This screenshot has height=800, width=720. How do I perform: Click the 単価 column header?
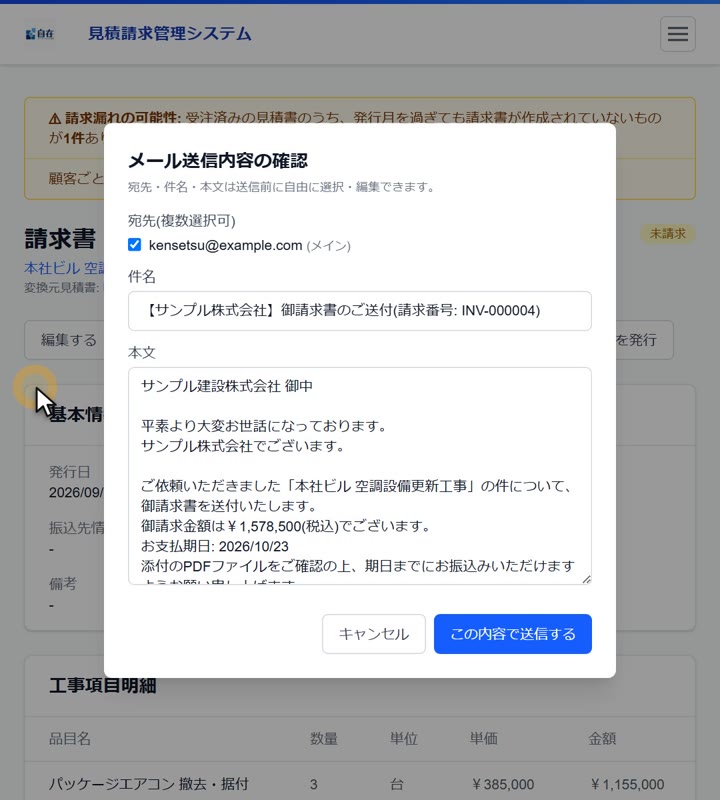tap(483, 738)
